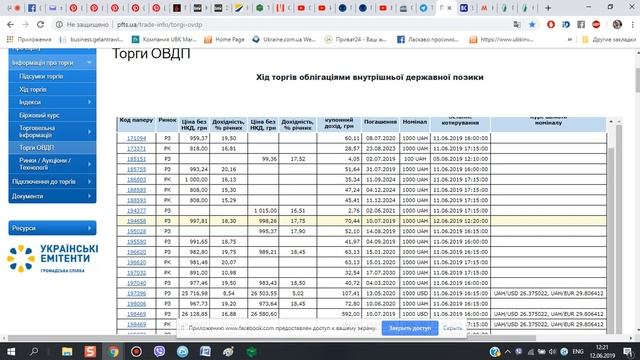Open bond code 171094 link

(136, 138)
